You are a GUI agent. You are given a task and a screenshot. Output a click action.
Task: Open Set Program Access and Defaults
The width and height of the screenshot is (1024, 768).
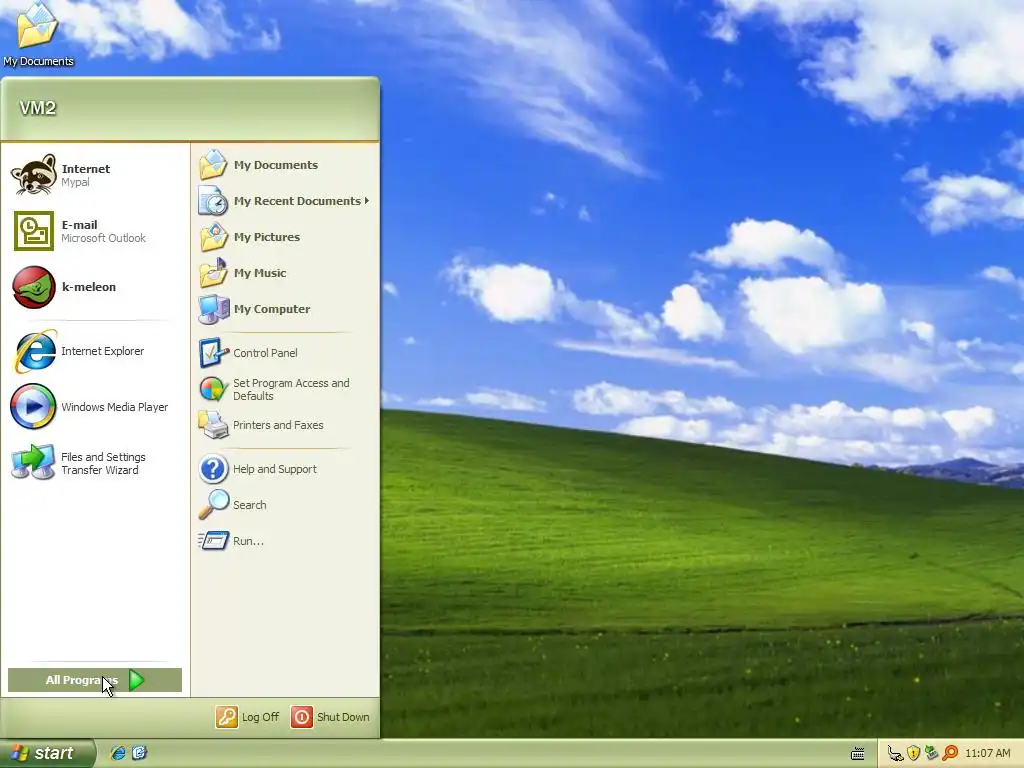tap(284, 389)
